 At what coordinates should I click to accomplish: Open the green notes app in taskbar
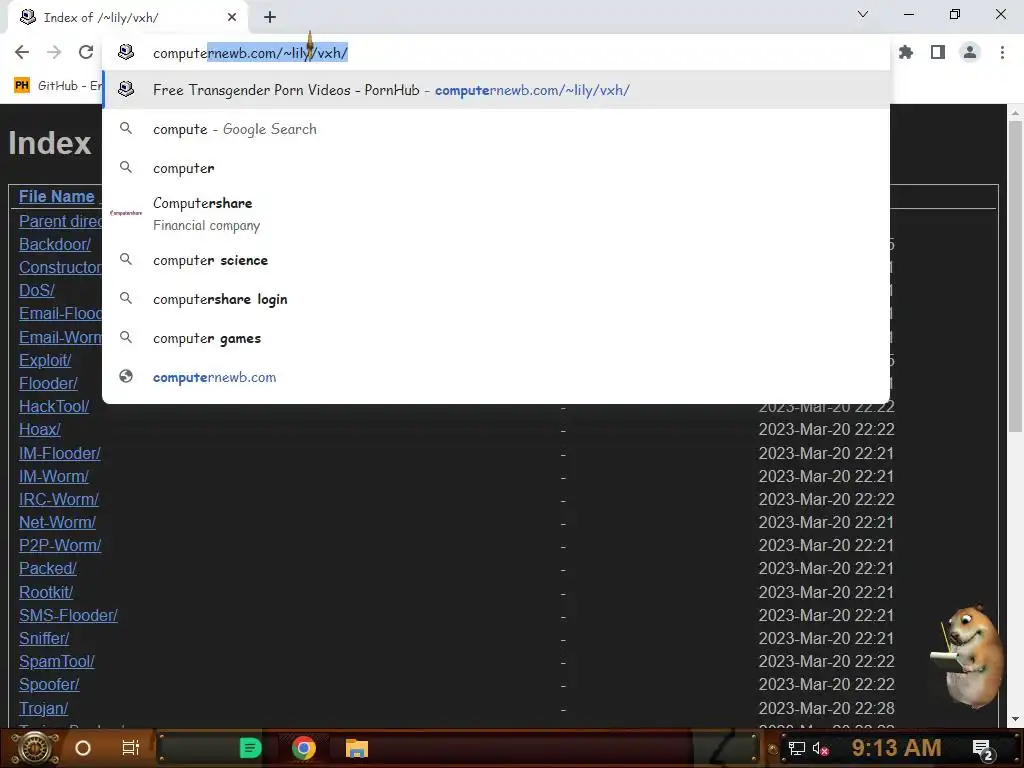tap(250, 748)
